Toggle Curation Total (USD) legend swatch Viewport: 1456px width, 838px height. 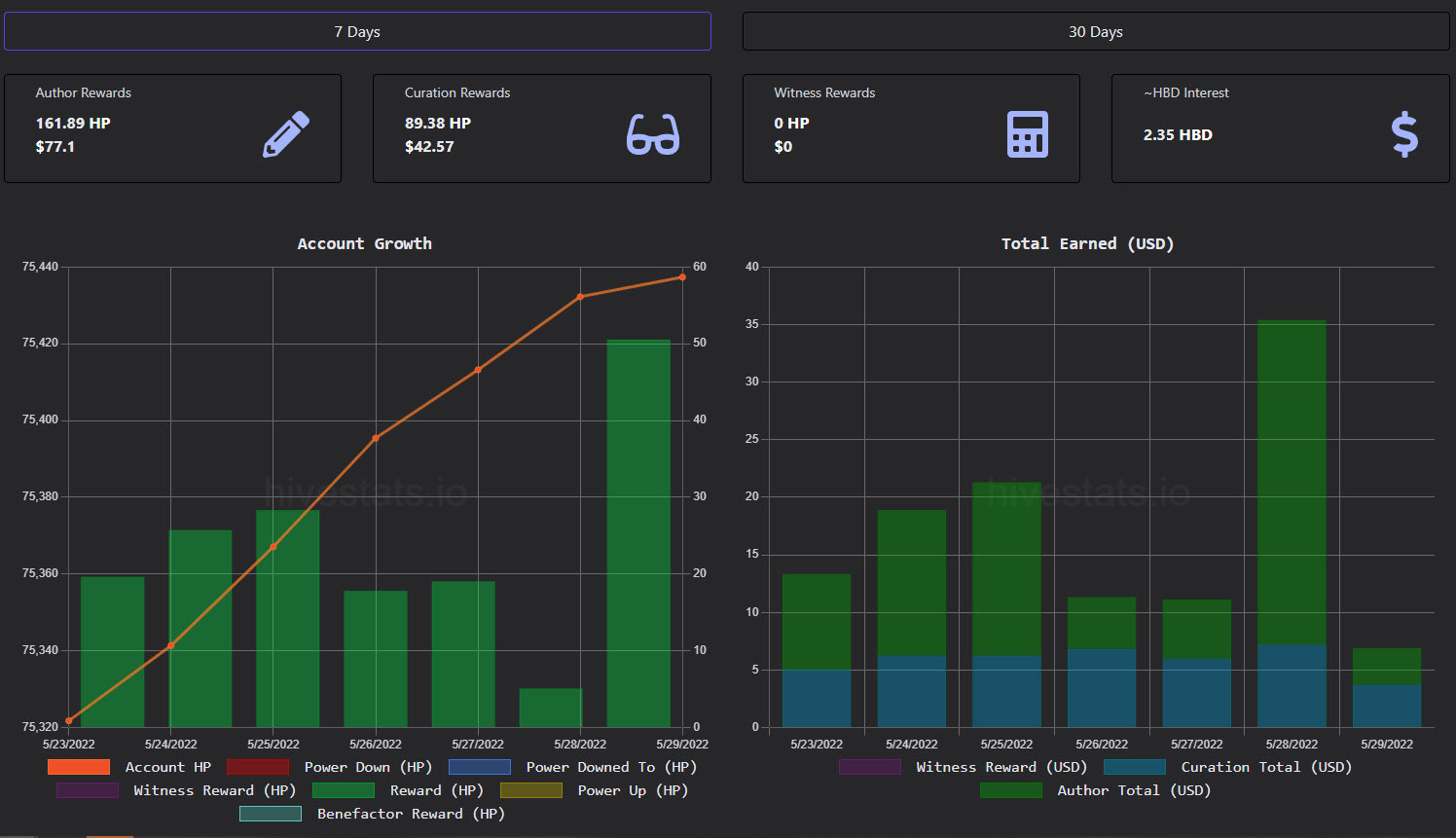pyautogui.click(x=1135, y=767)
